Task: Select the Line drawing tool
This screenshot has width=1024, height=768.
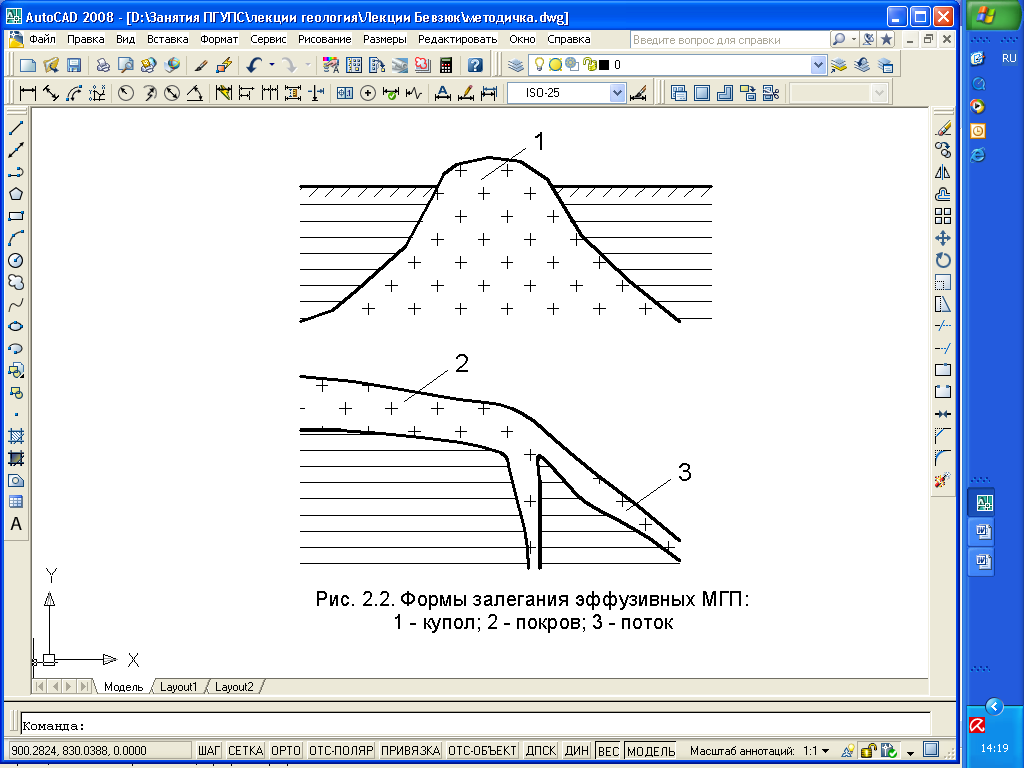Action: pyautogui.click(x=16, y=129)
